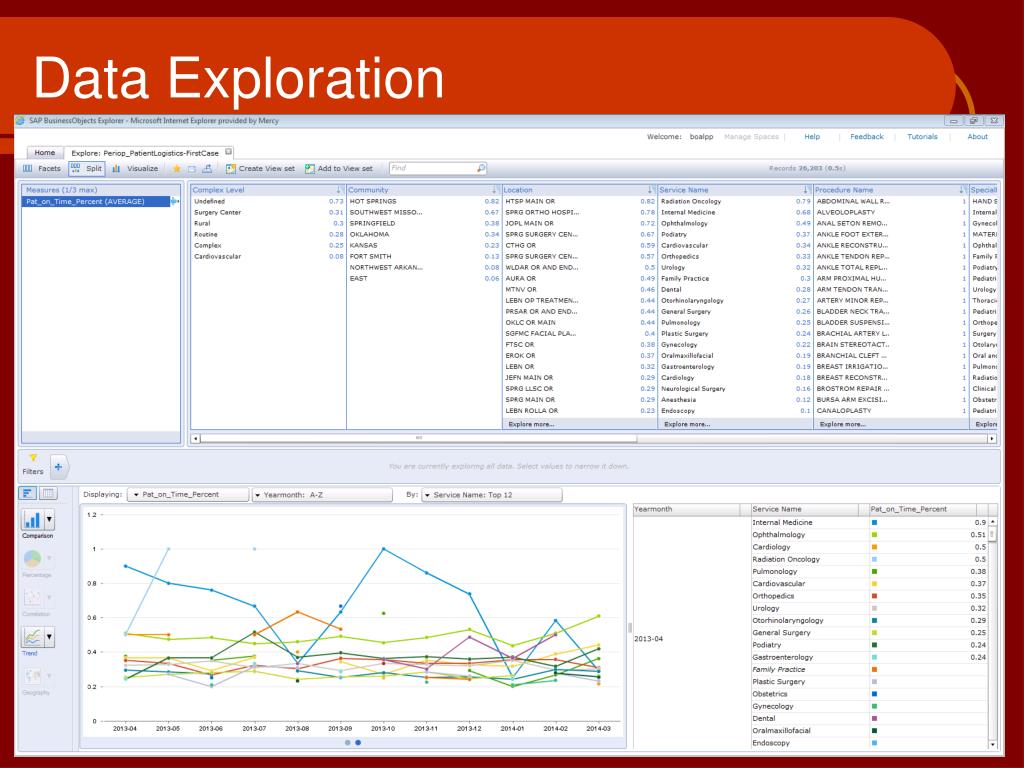Screen dimensions: 1024x768
Task: Expand Percentage chart type dropdown arrow
Action: 49,559
